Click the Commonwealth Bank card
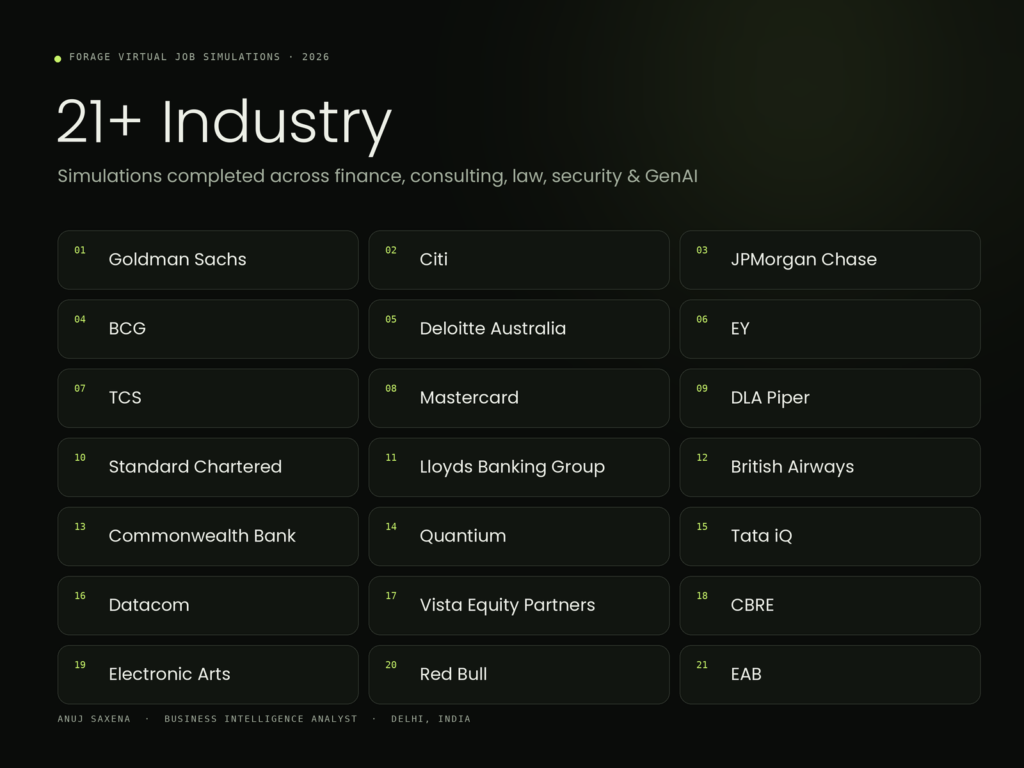This screenshot has width=1024, height=768. (x=208, y=537)
